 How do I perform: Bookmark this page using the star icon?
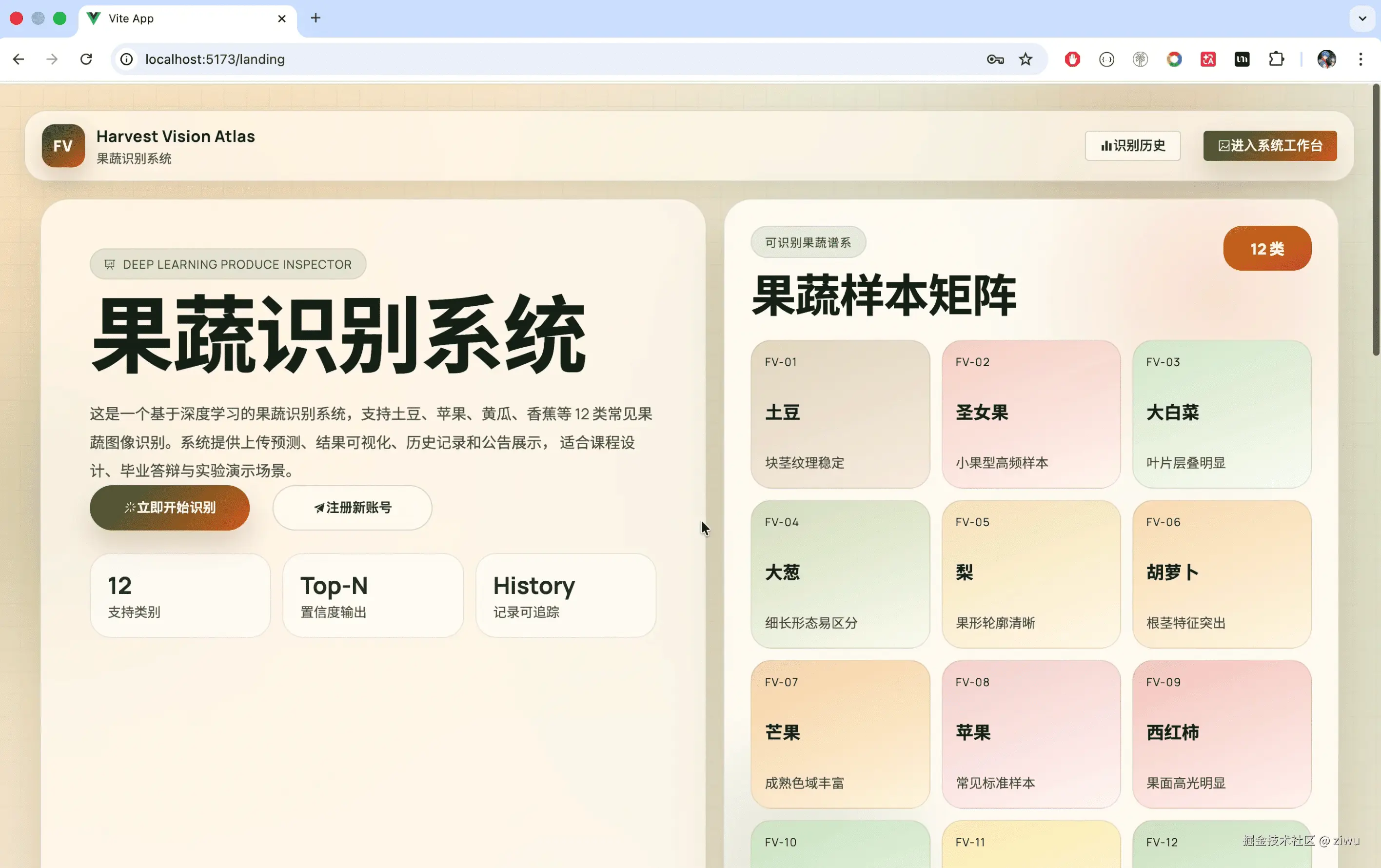point(1026,59)
